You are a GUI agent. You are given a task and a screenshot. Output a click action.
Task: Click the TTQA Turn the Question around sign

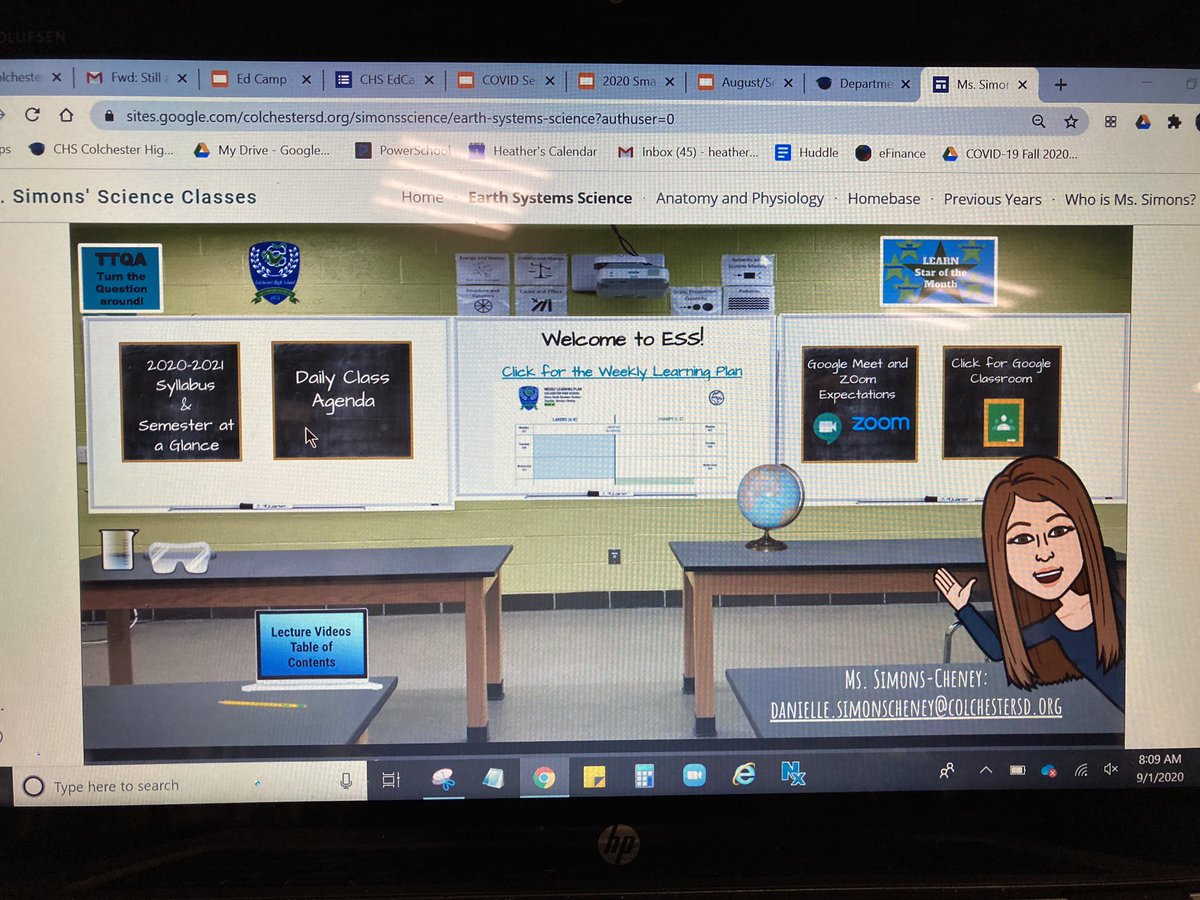pyautogui.click(x=120, y=277)
